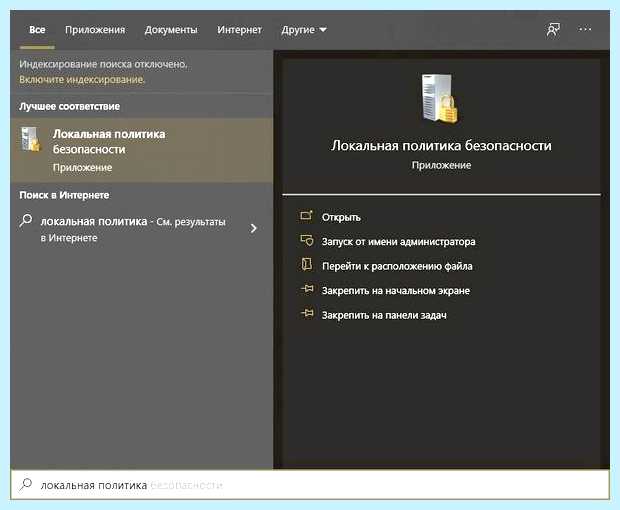Choose Закрепить на начальном экране
This screenshot has width=620, height=510.
point(396,291)
